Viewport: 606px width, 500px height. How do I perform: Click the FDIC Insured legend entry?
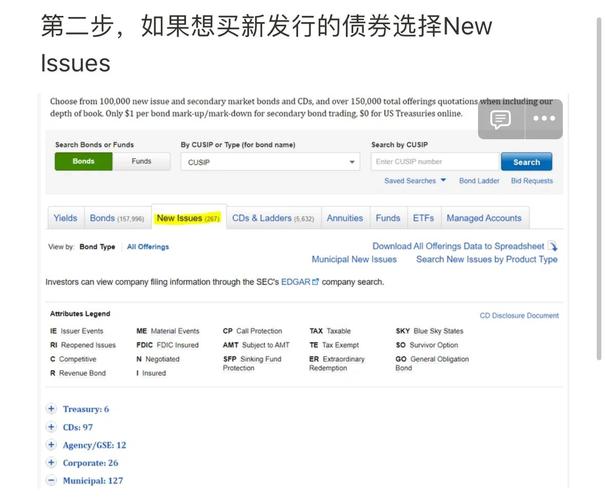pyautogui.click(x=167, y=345)
